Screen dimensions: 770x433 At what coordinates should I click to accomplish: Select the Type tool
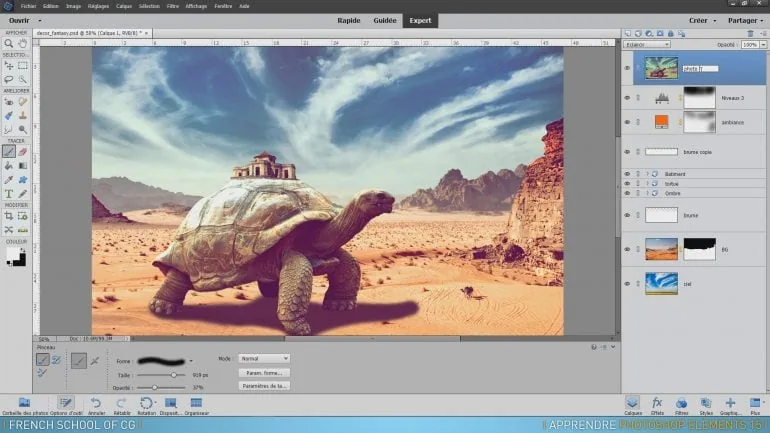tap(9, 194)
